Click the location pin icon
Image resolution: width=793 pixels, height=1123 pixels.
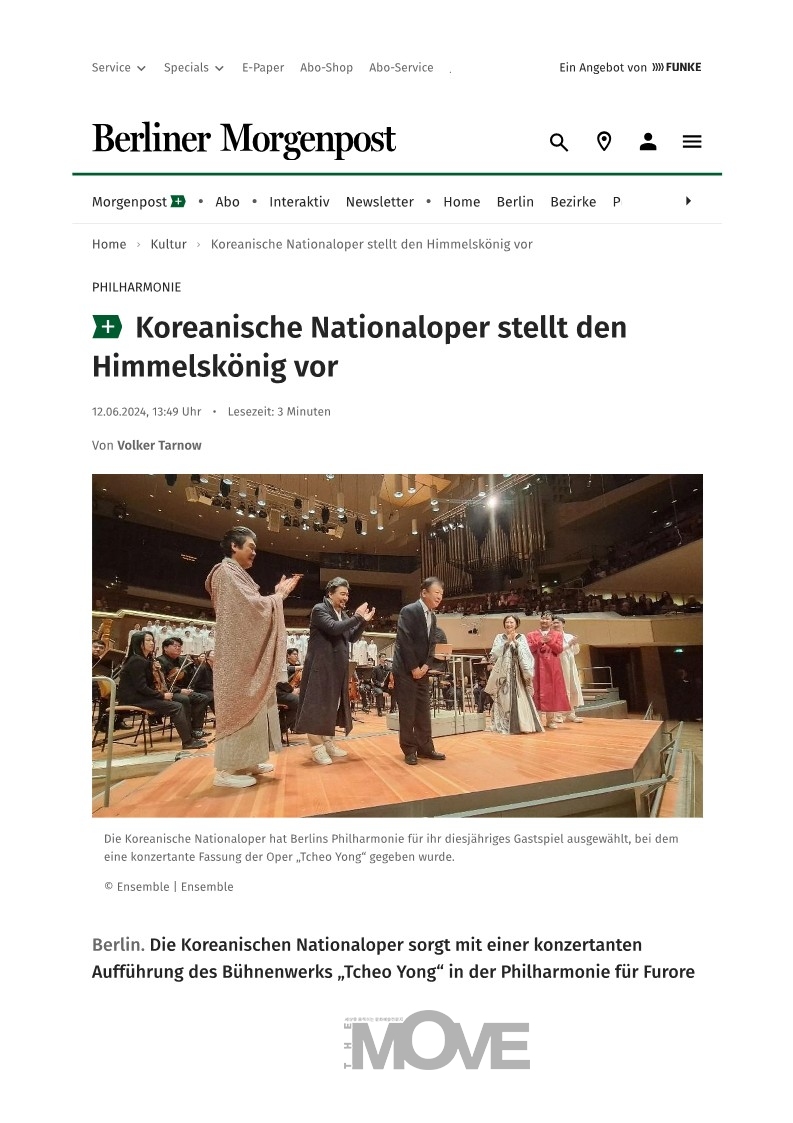tap(604, 142)
